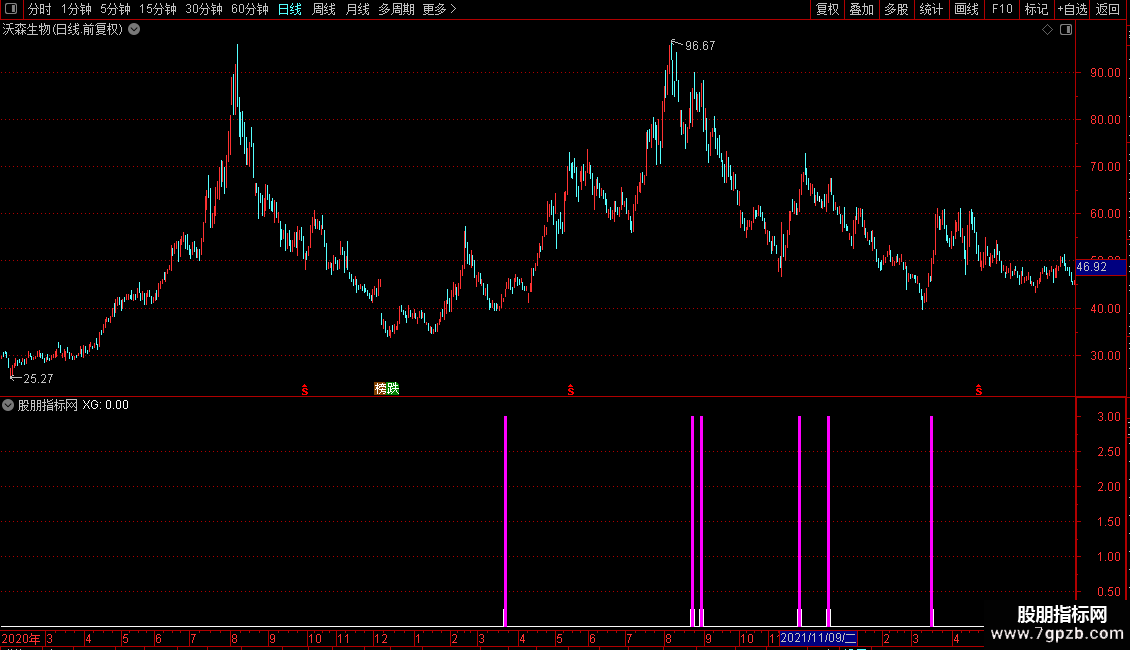Select the 5分钟 period tab

115,9
